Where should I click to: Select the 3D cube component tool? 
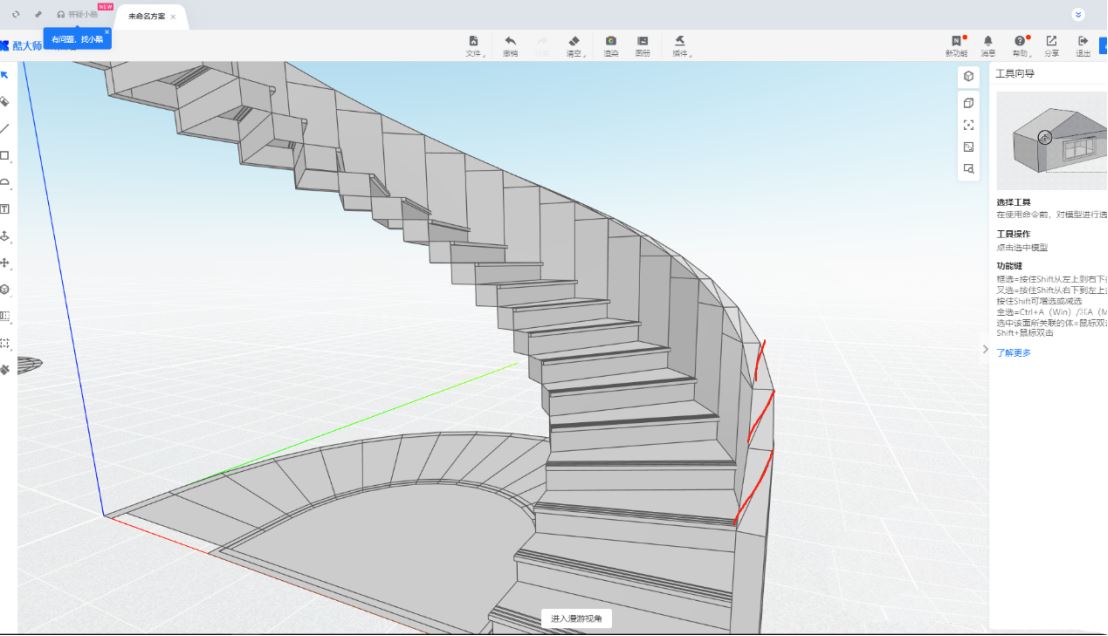pos(4,290)
